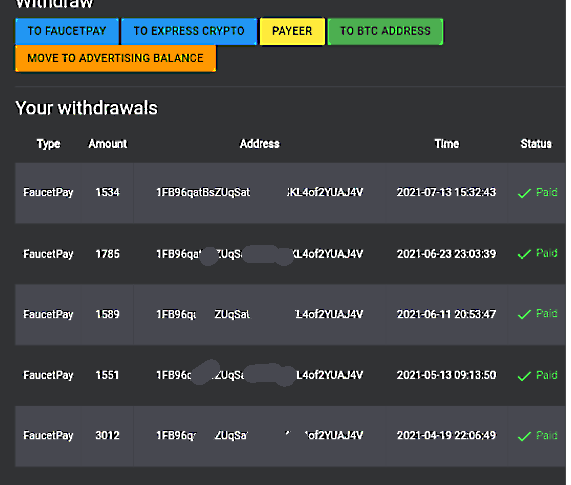Click the timestamp 2021-07-13 15:32:43
This screenshot has width=571, height=485.
click(446, 192)
